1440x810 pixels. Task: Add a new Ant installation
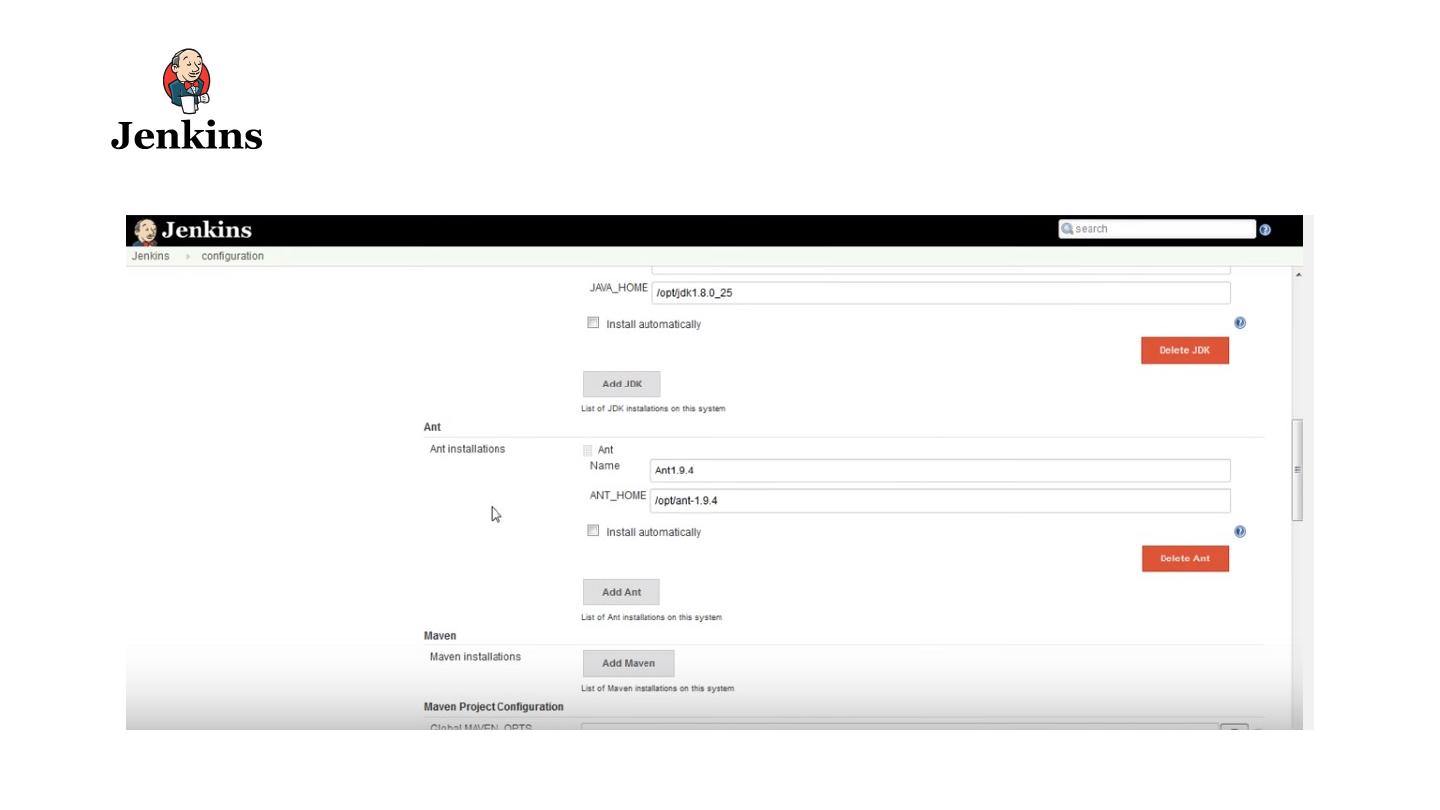(621, 592)
